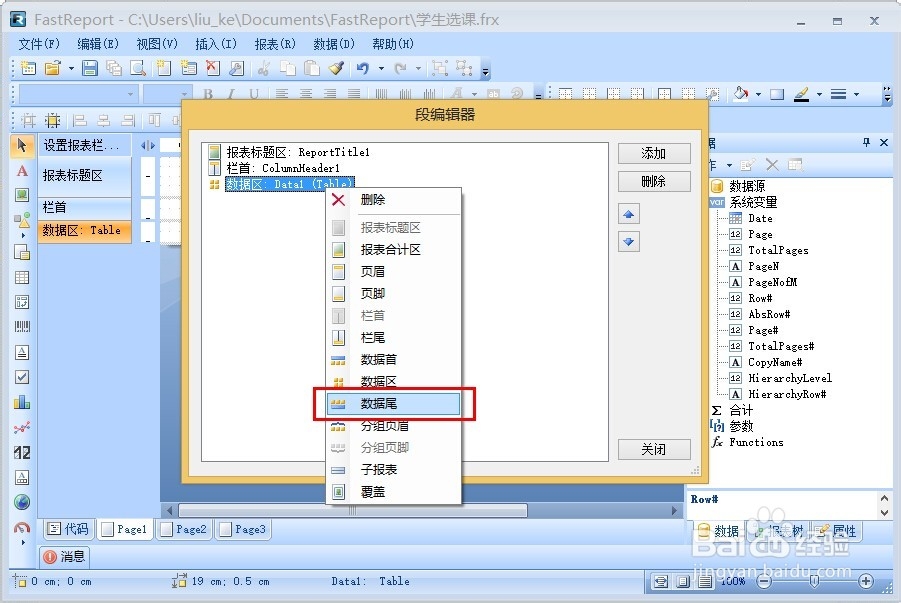The image size is (901, 603).
Task: Pick the Picture object tool
Action: tap(22, 193)
